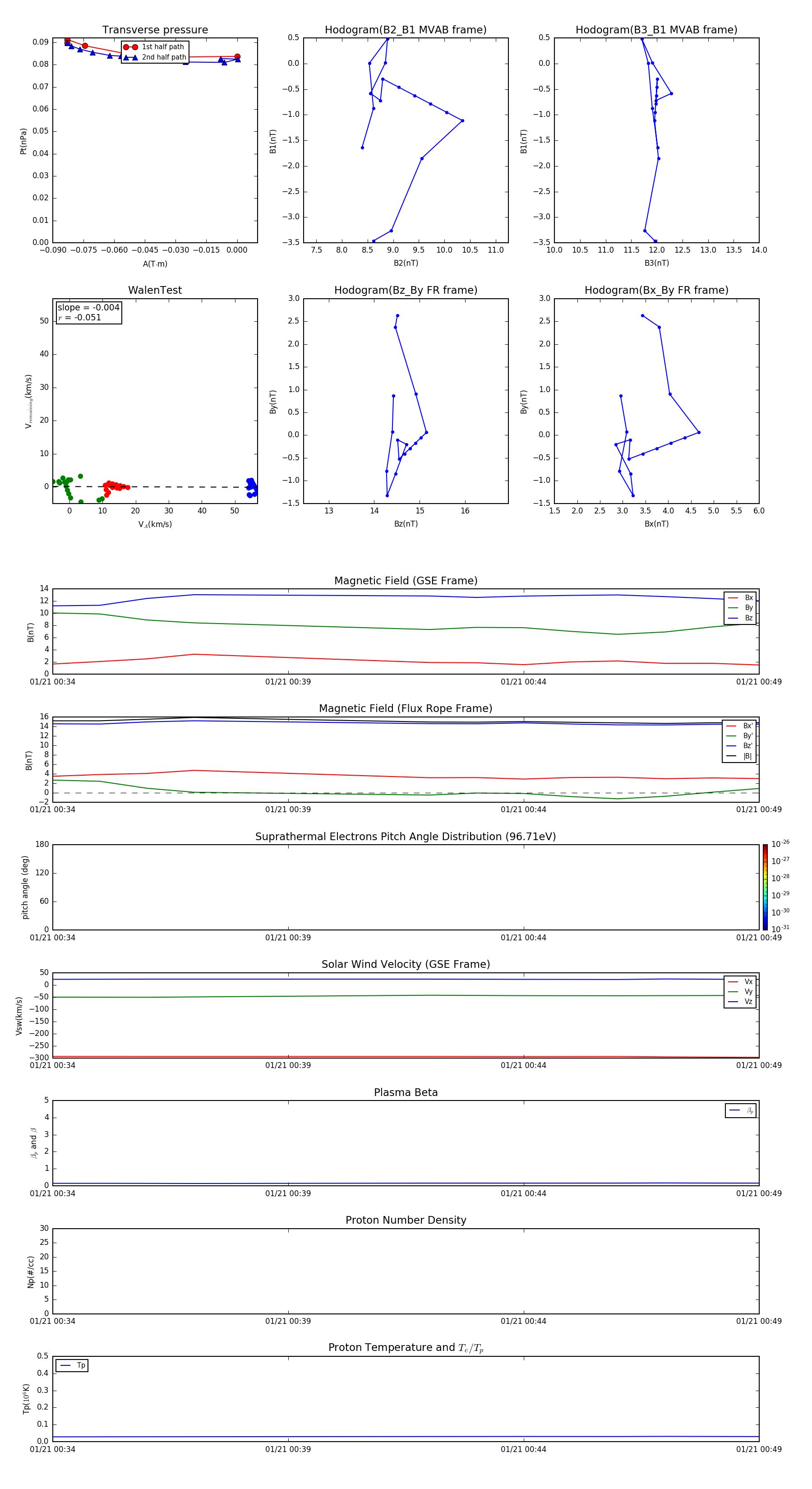The image size is (812, 1489).
Task: Click the "Transverse pressure" plot title
Action: click(155, 29)
